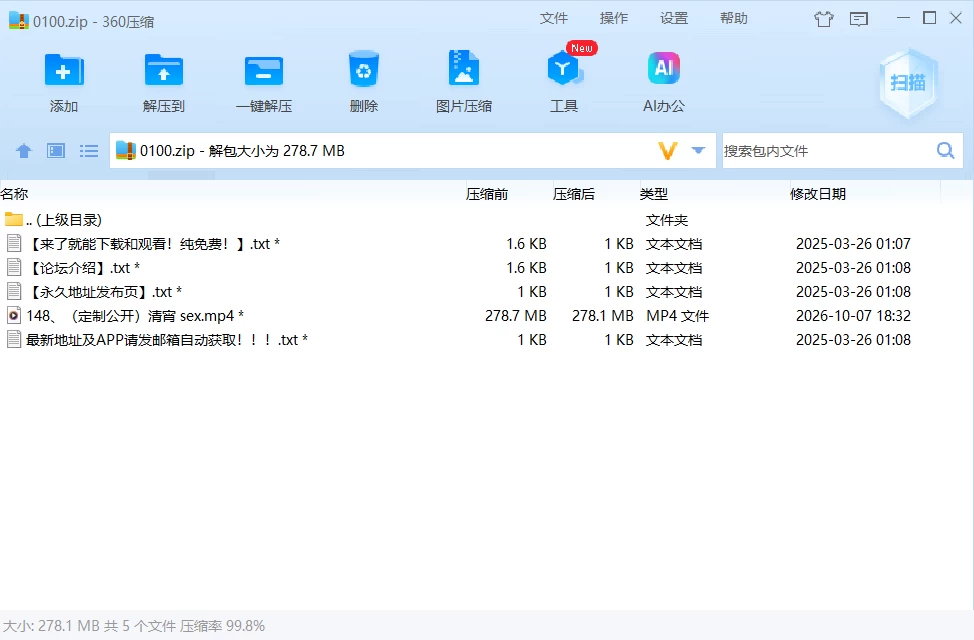Sort by 修改日期 column header
Screen dimensions: 974x640
pos(818,194)
